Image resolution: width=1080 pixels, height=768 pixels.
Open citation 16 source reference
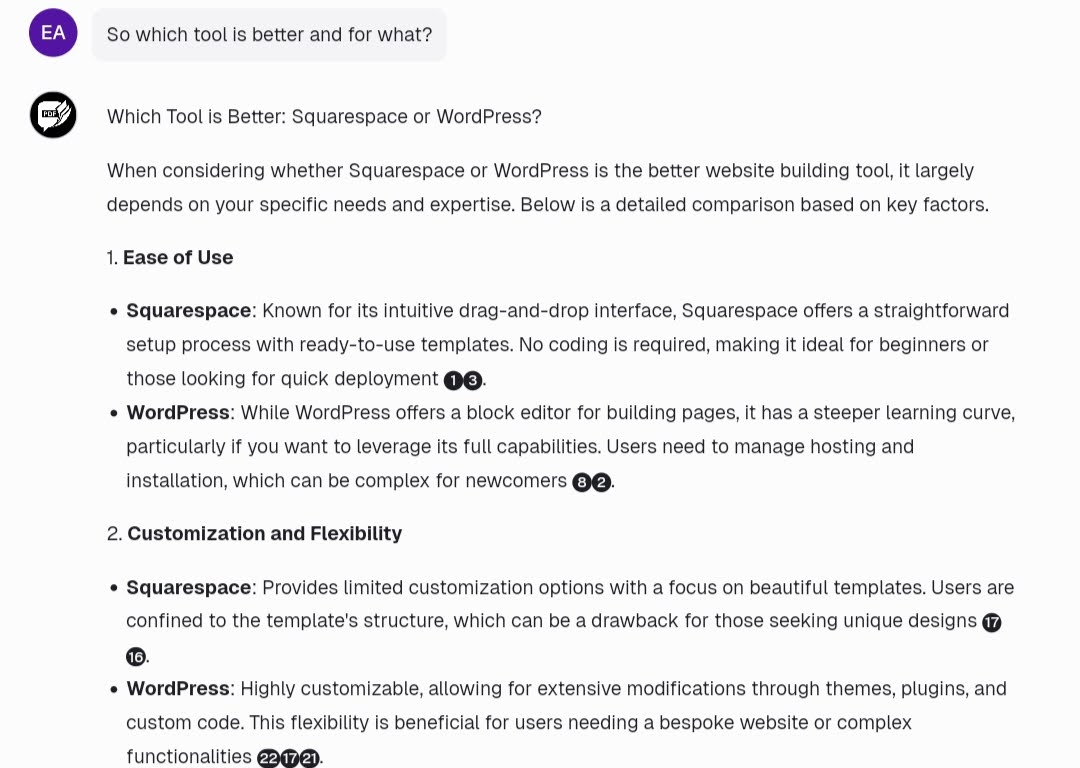click(x=136, y=656)
